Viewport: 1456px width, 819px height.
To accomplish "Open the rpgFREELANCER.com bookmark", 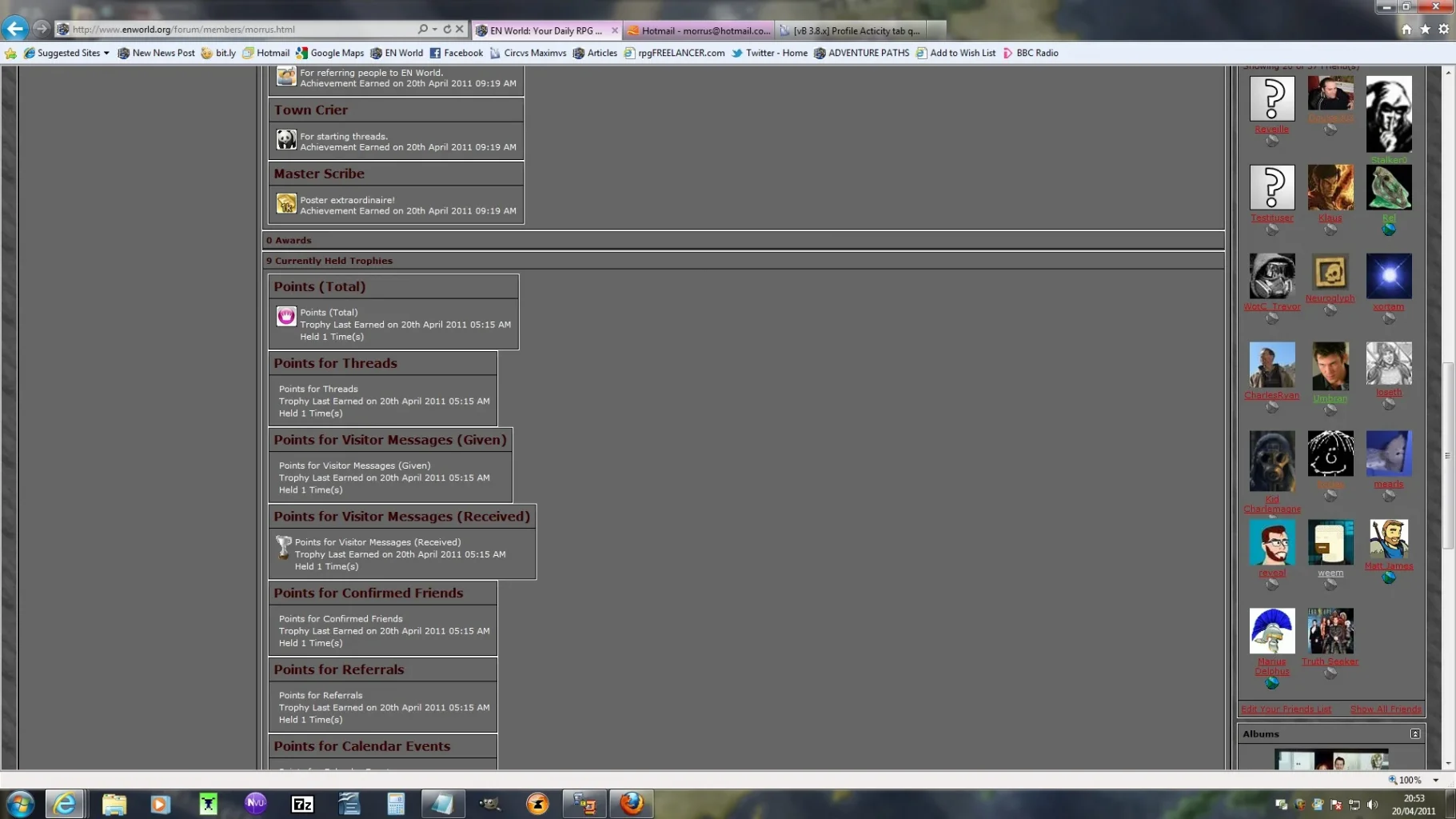I will (674, 53).
